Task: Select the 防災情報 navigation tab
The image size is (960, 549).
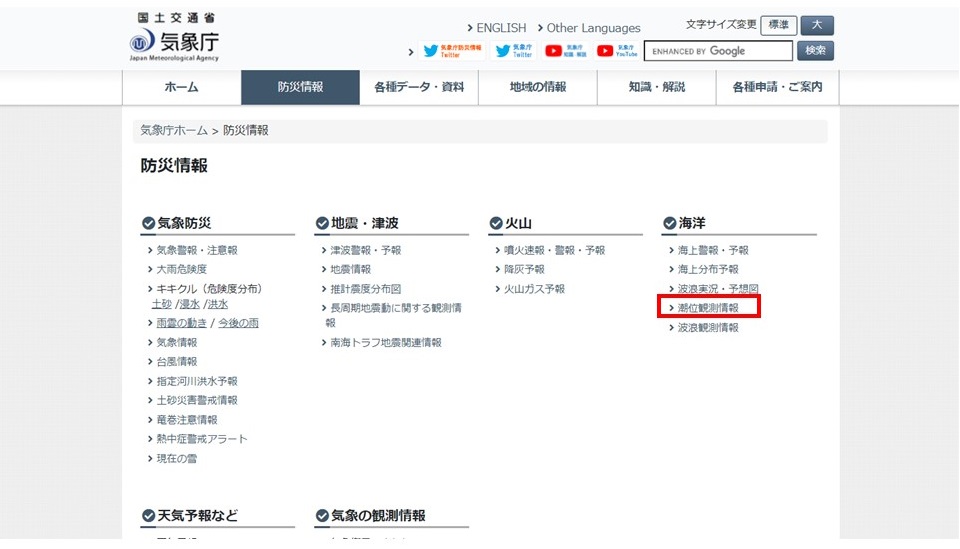Action: point(300,87)
